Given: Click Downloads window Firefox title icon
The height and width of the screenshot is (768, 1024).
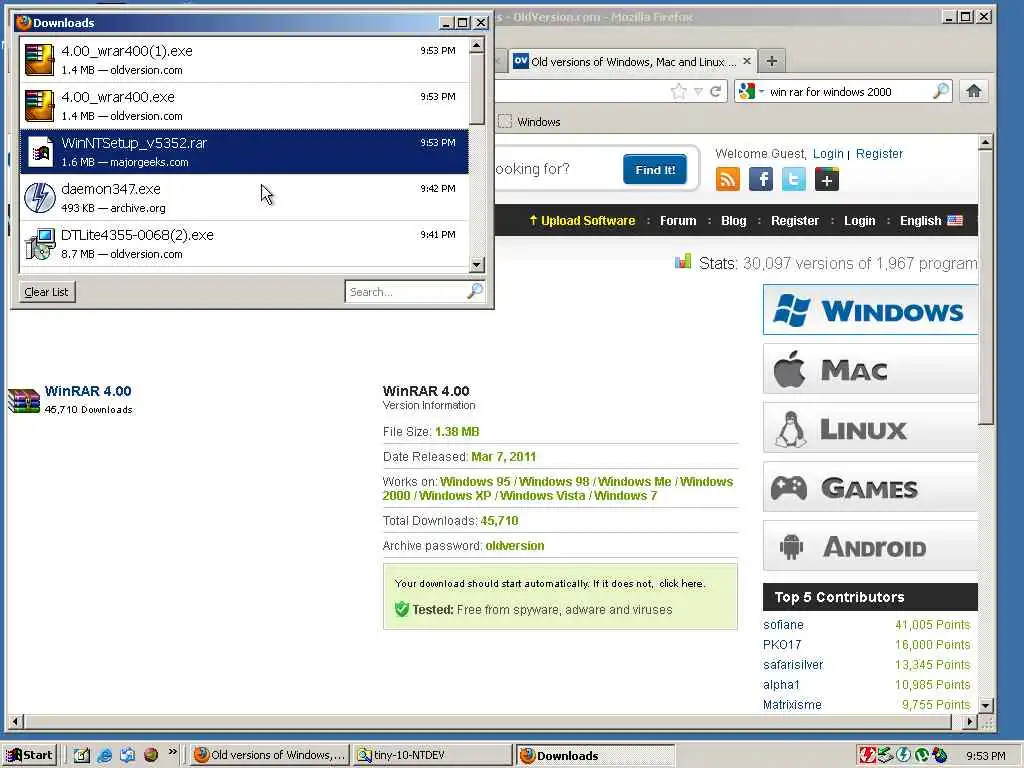Looking at the screenshot, I should click(x=24, y=22).
